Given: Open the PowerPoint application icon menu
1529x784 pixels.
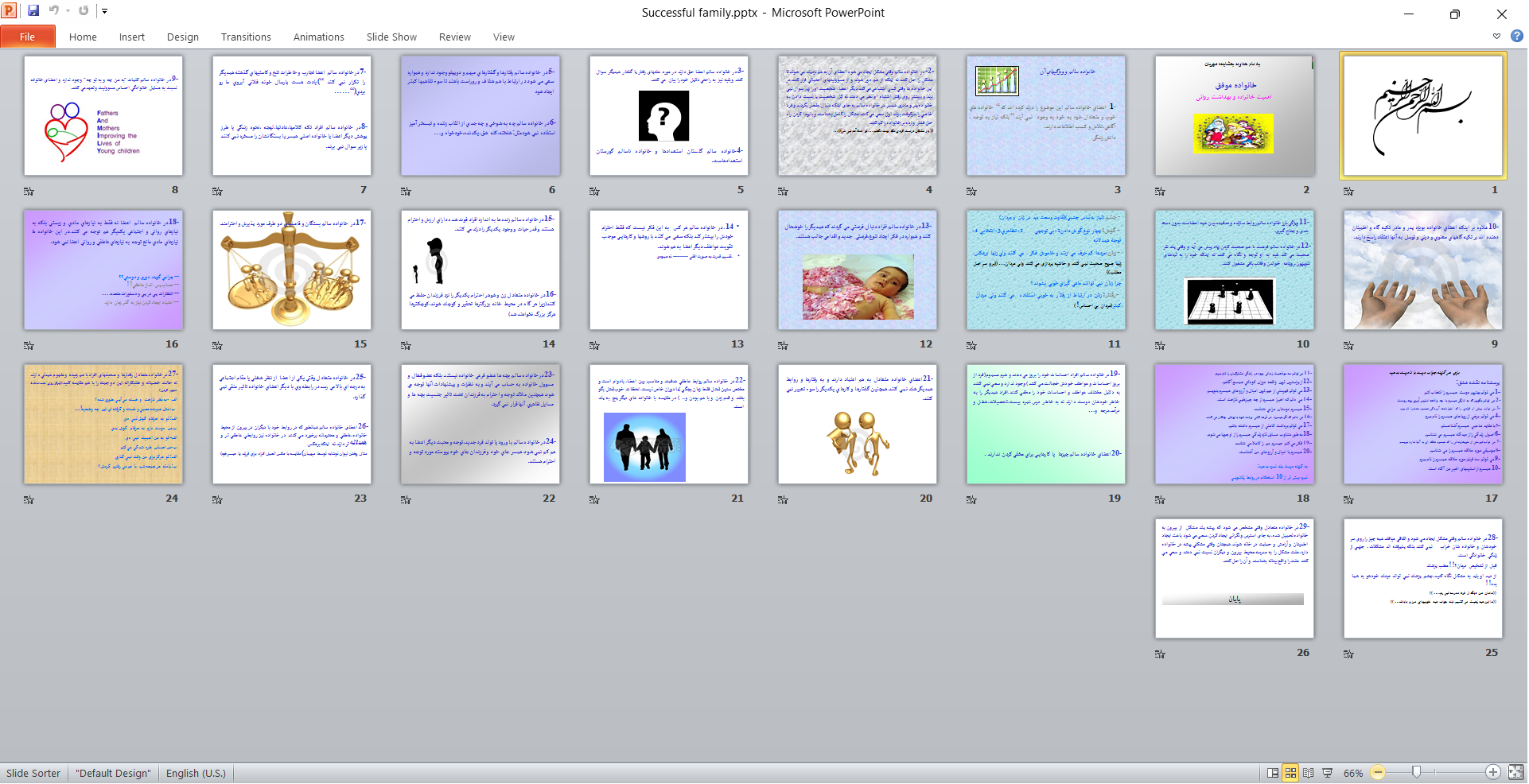Looking at the screenshot, I should pyautogui.click(x=9, y=11).
